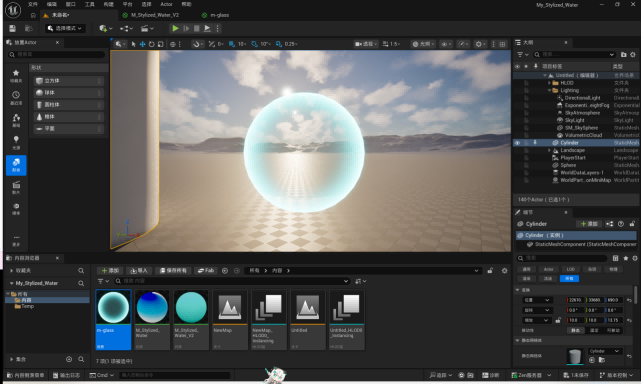This screenshot has height=384, width=641.
Task: Select the Basic star category in Place Actors
Action: [16, 76]
